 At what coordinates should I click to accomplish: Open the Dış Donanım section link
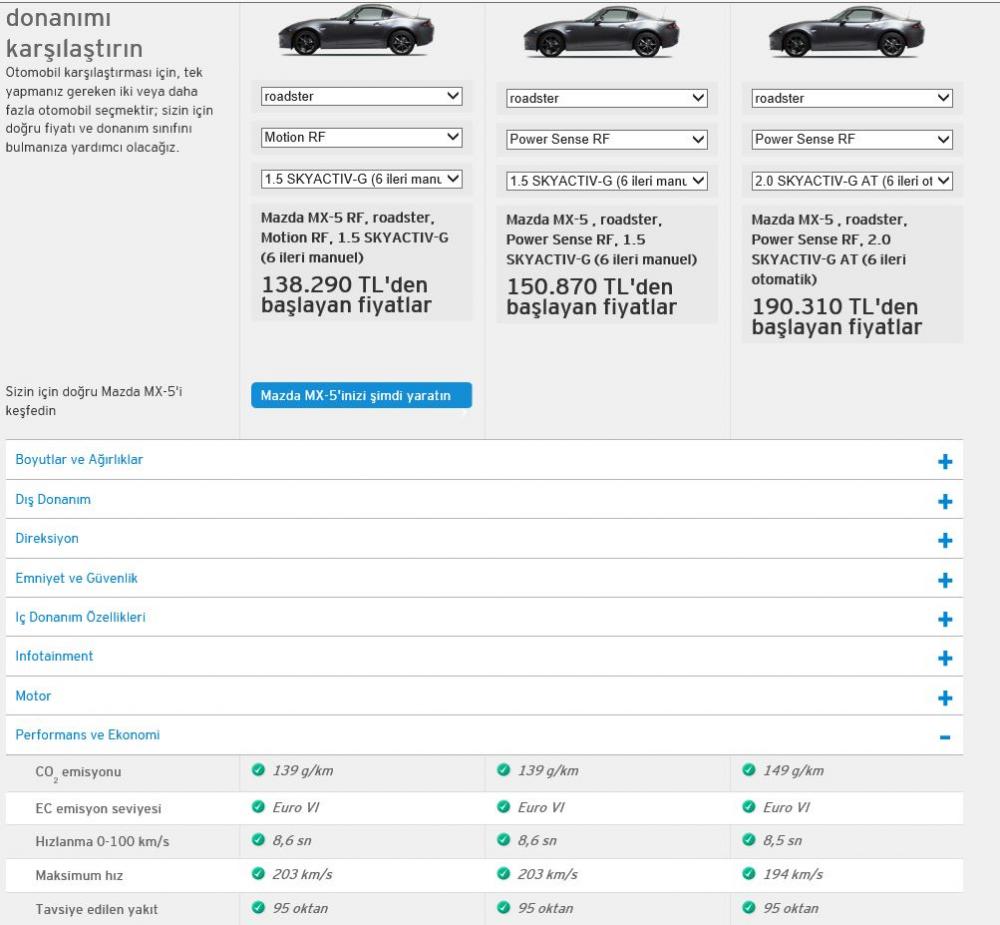point(53,500)
